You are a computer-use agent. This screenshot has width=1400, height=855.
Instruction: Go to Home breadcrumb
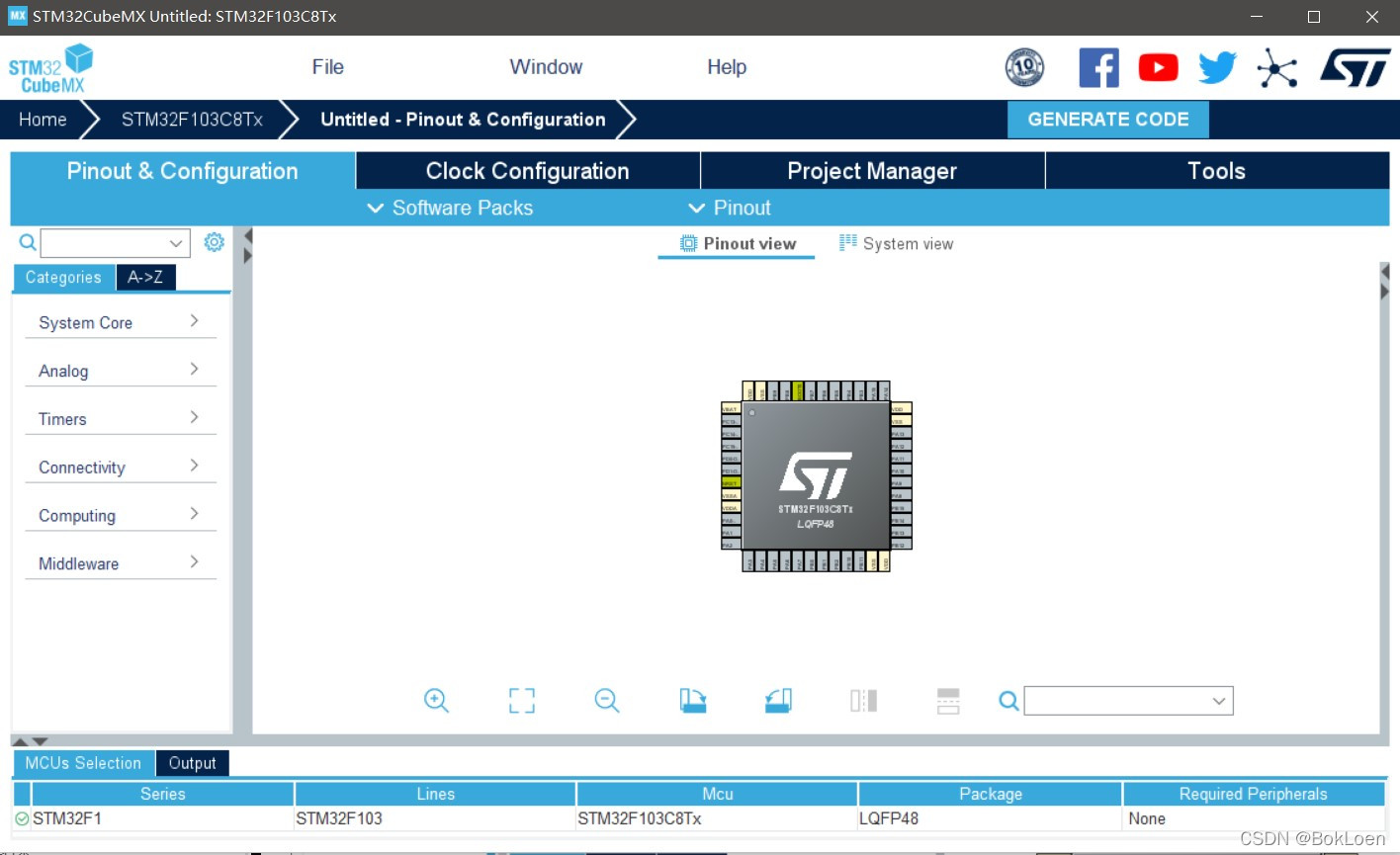43,120
